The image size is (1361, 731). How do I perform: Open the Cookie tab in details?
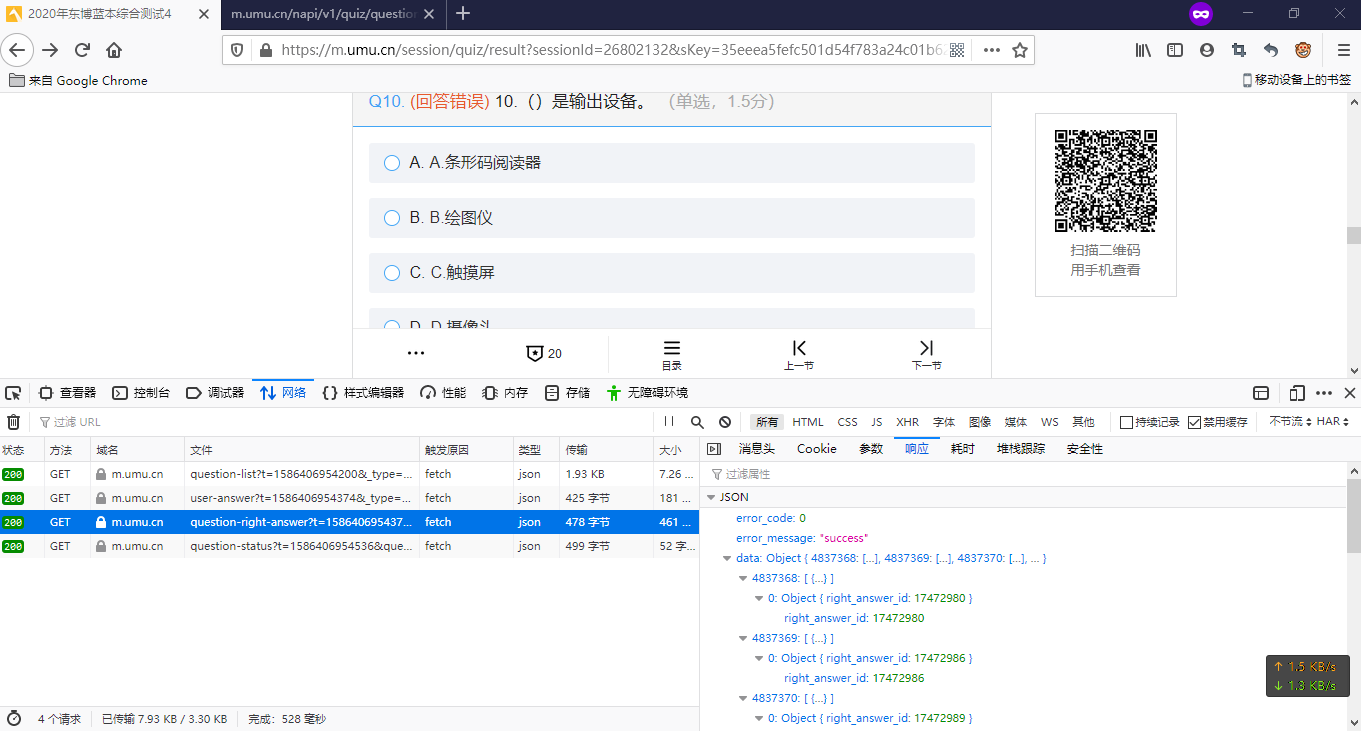click(816, 449)
